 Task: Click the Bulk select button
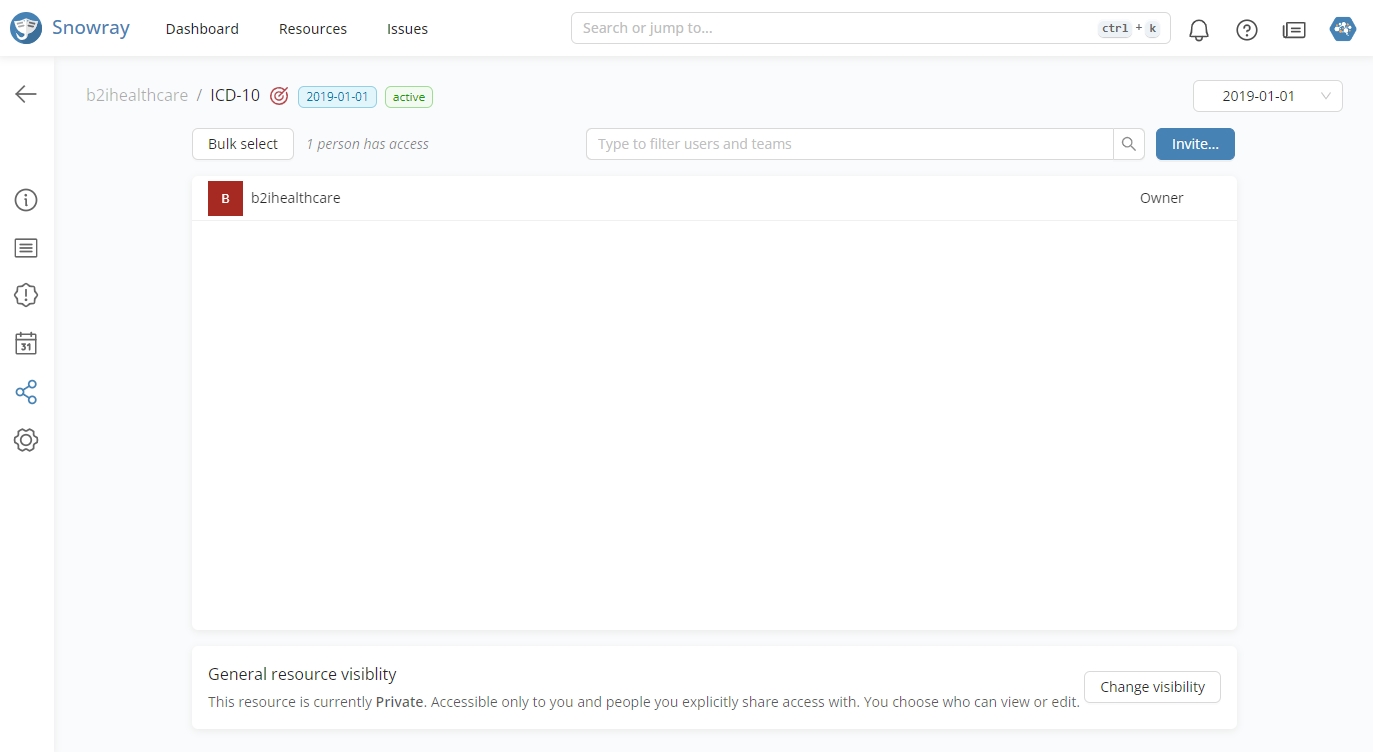point(243,144)
